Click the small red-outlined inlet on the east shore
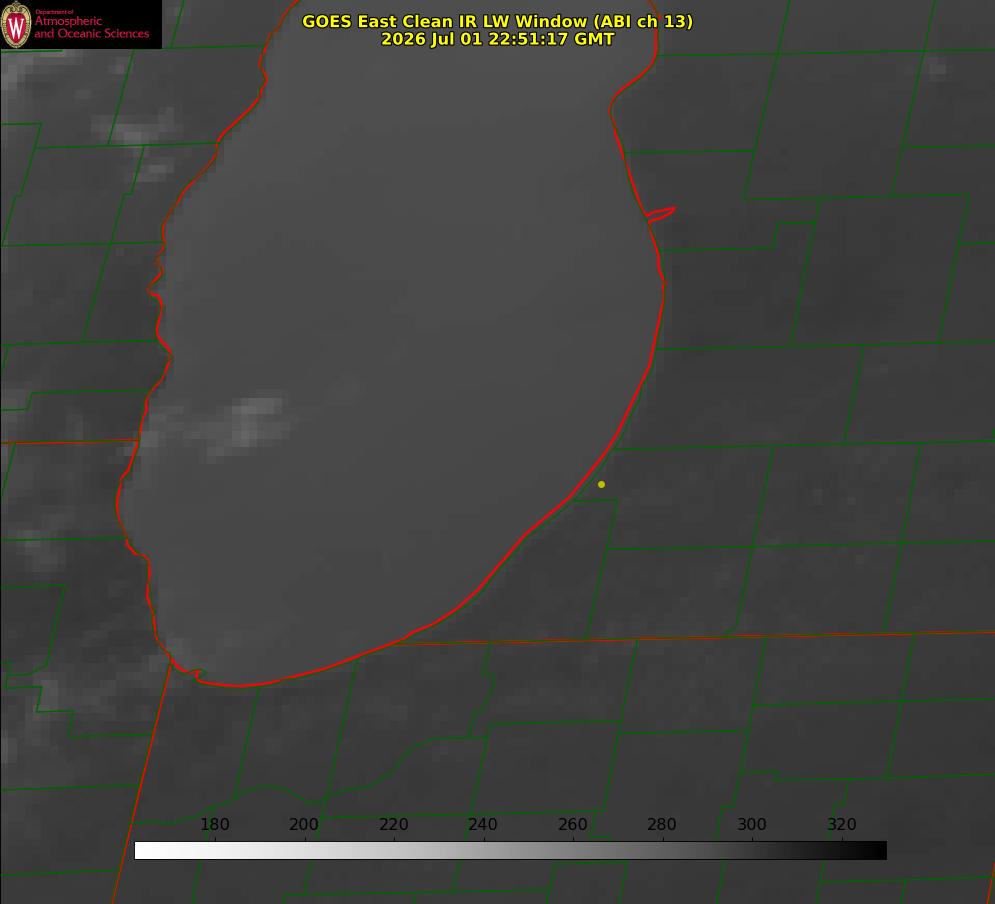 tap(661, 214)
